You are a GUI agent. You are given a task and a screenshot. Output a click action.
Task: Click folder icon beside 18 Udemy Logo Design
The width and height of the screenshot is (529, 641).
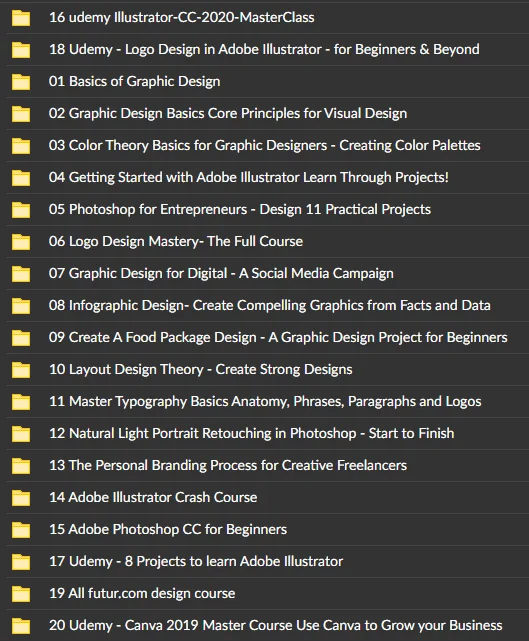pyautogui.click(x=21, y=50)
